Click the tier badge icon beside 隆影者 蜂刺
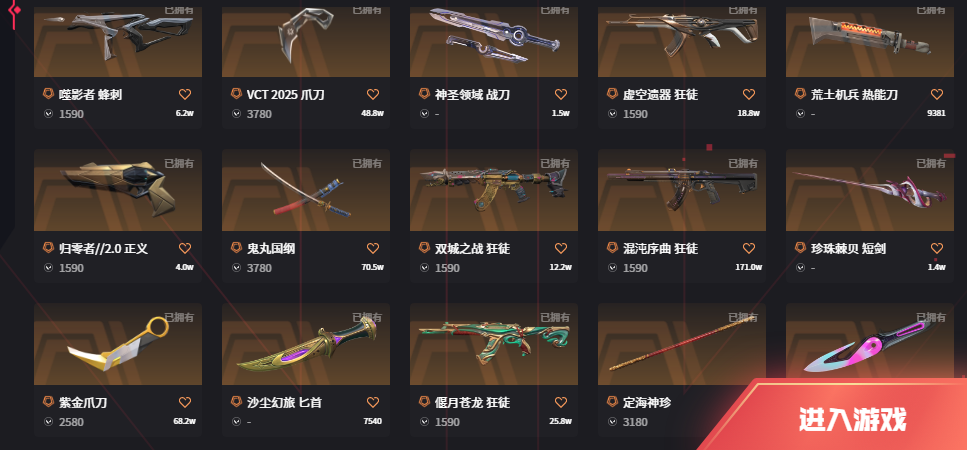Image resolution: width=967 pixels, height=450 pixels. coord(48,94)
